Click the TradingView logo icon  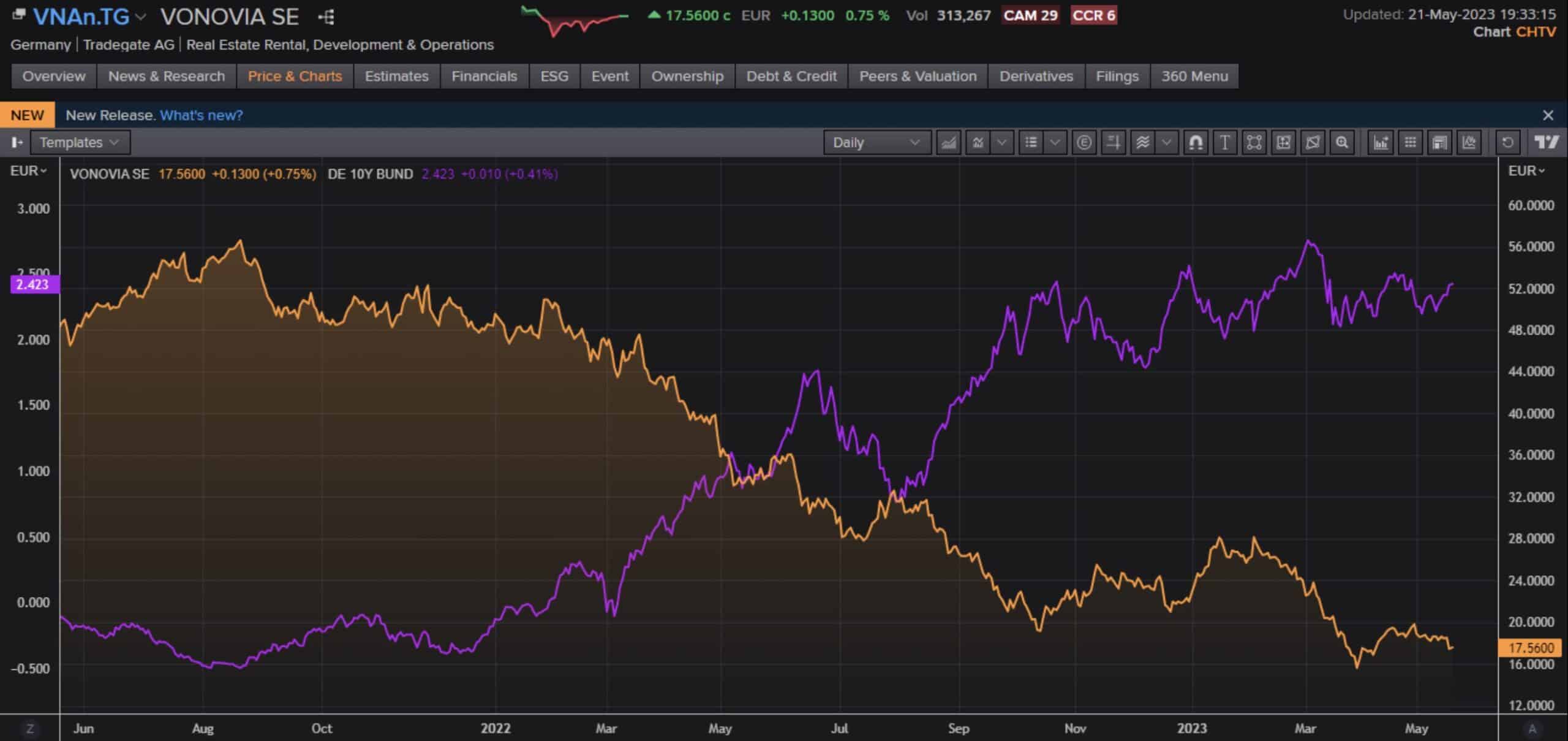pyautogui.click(x=1547, y=142)
